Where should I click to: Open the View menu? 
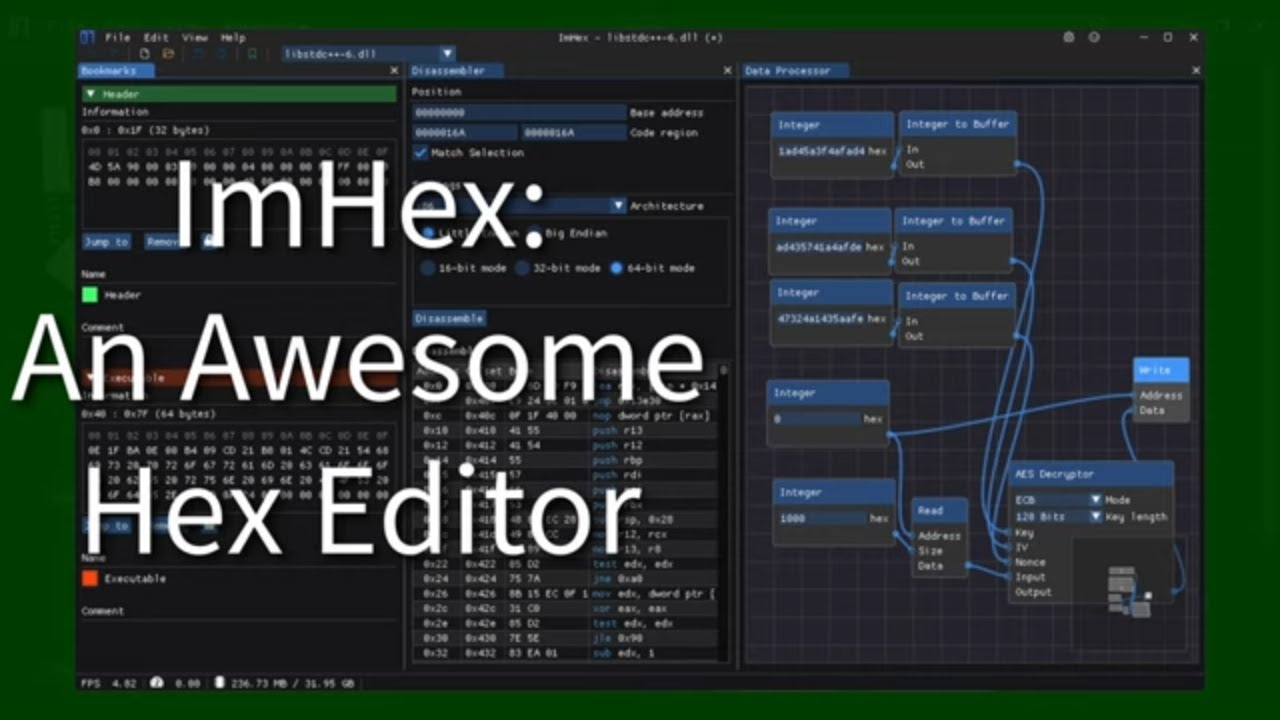point(195,37)
